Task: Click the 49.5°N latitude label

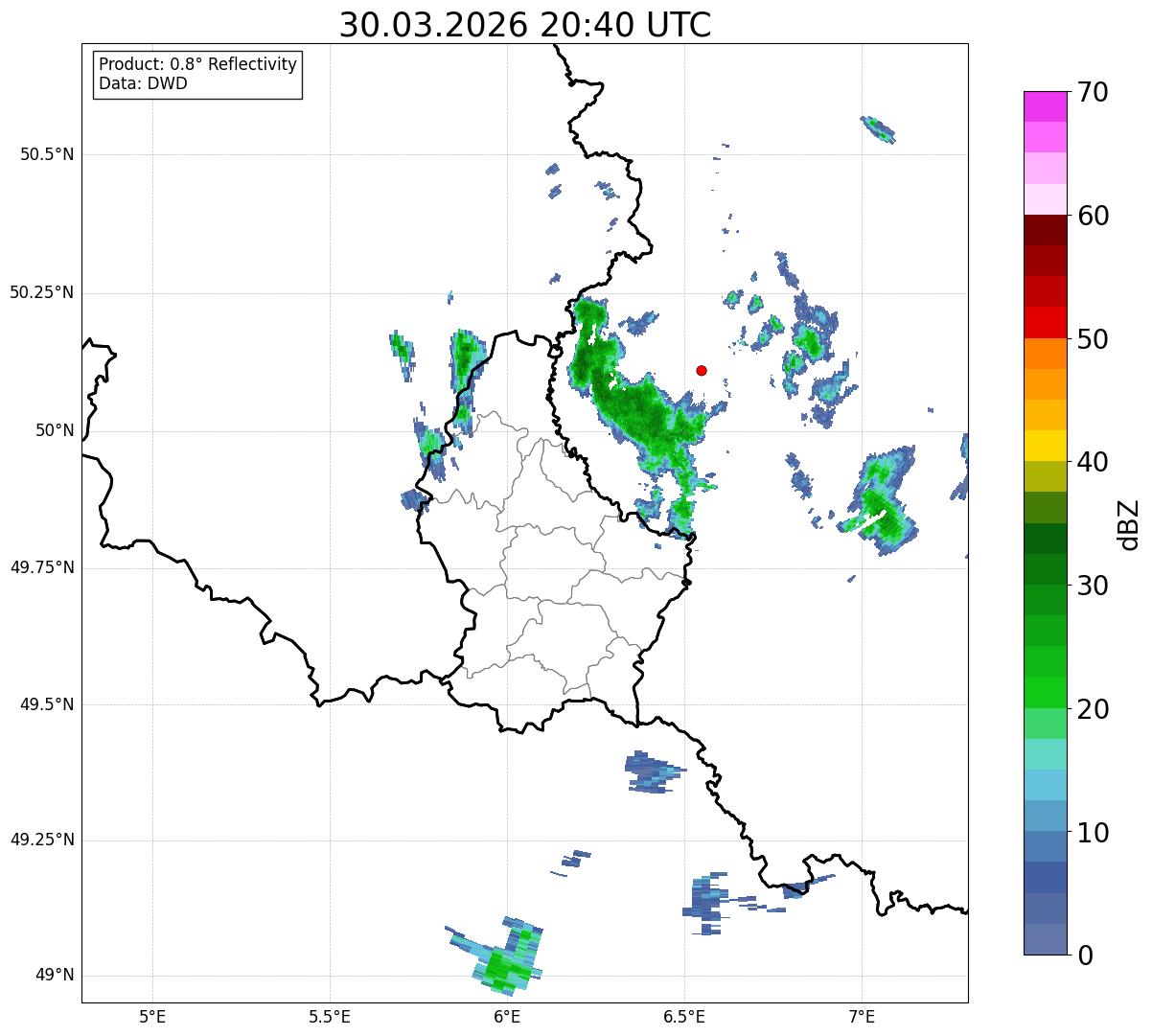Action: tap(47, 704)
